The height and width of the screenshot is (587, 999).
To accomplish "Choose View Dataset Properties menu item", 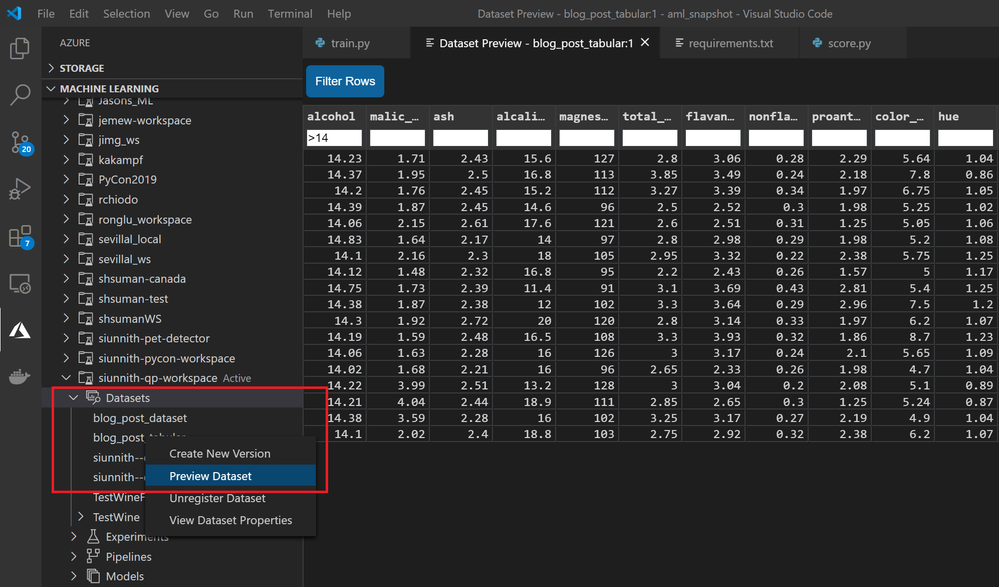I will 231,520.
